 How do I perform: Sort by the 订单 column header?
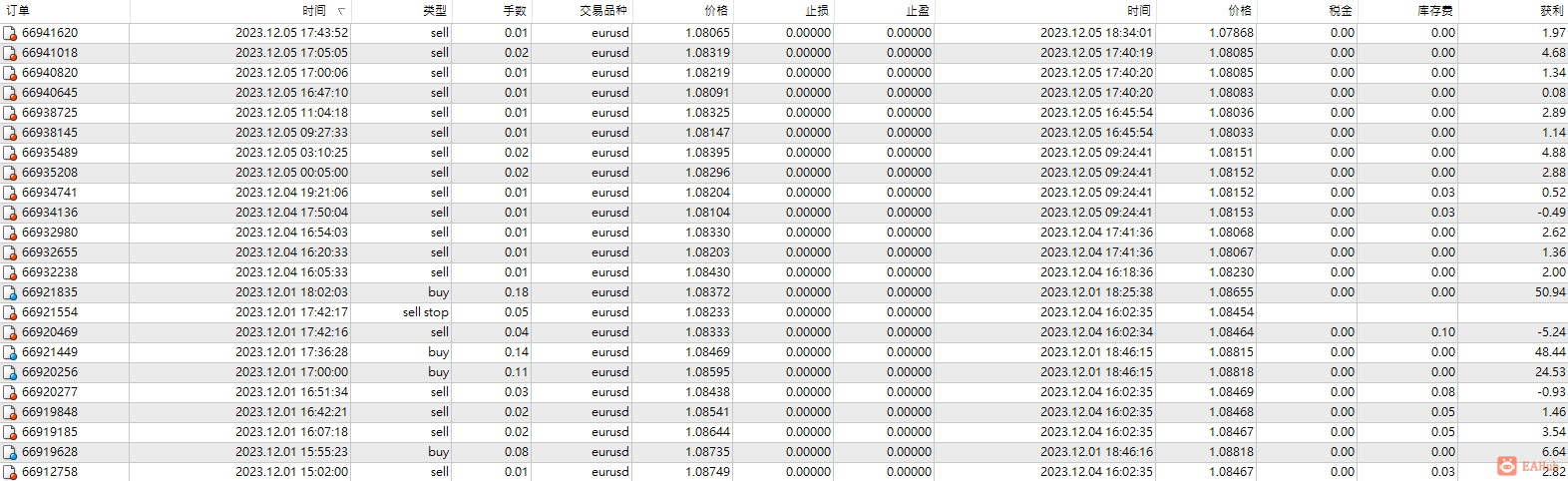click(18, 11)
